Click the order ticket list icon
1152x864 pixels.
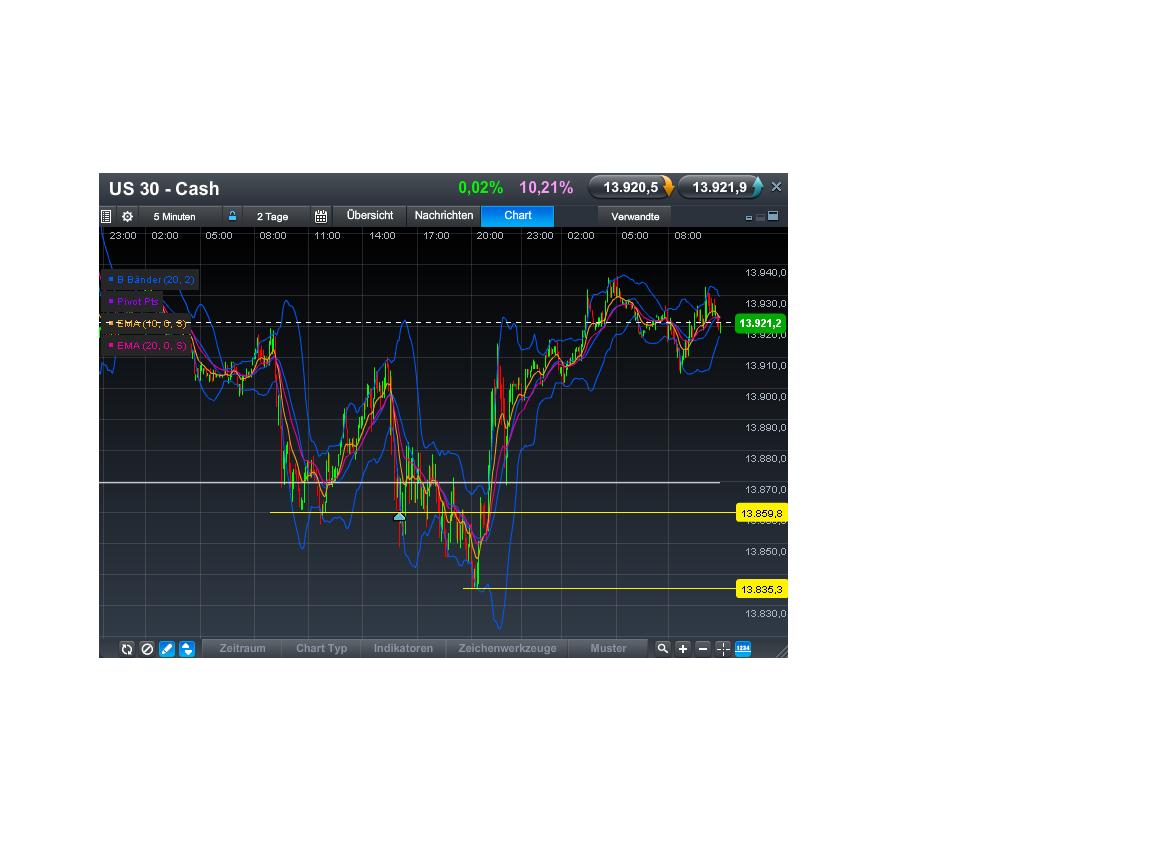tap(106, 216)
